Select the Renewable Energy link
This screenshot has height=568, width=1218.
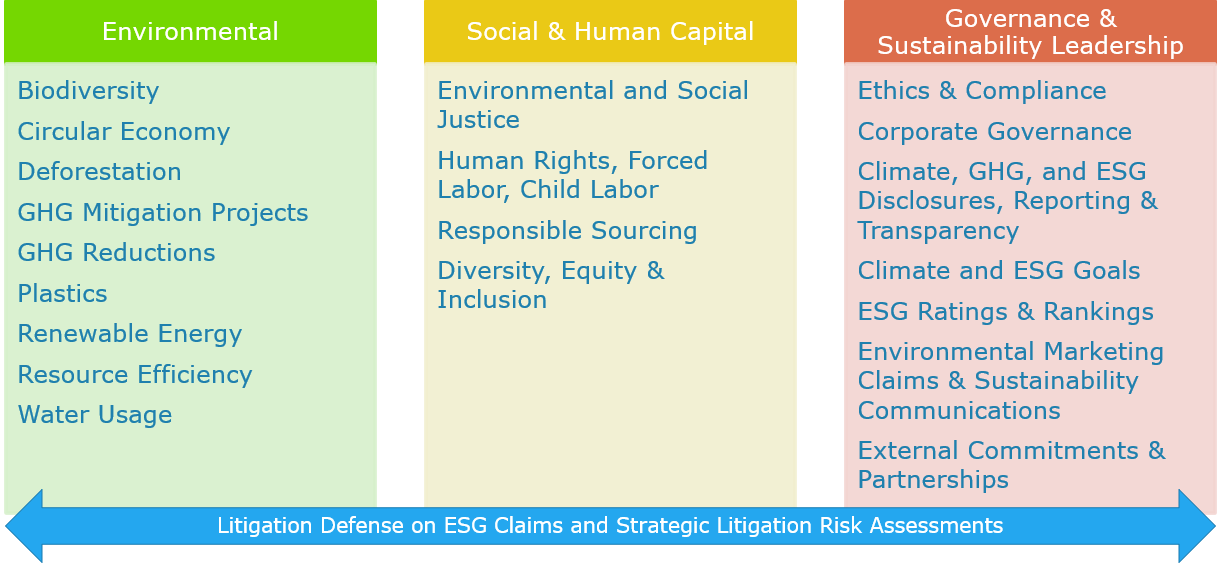[x=130, y=334]
